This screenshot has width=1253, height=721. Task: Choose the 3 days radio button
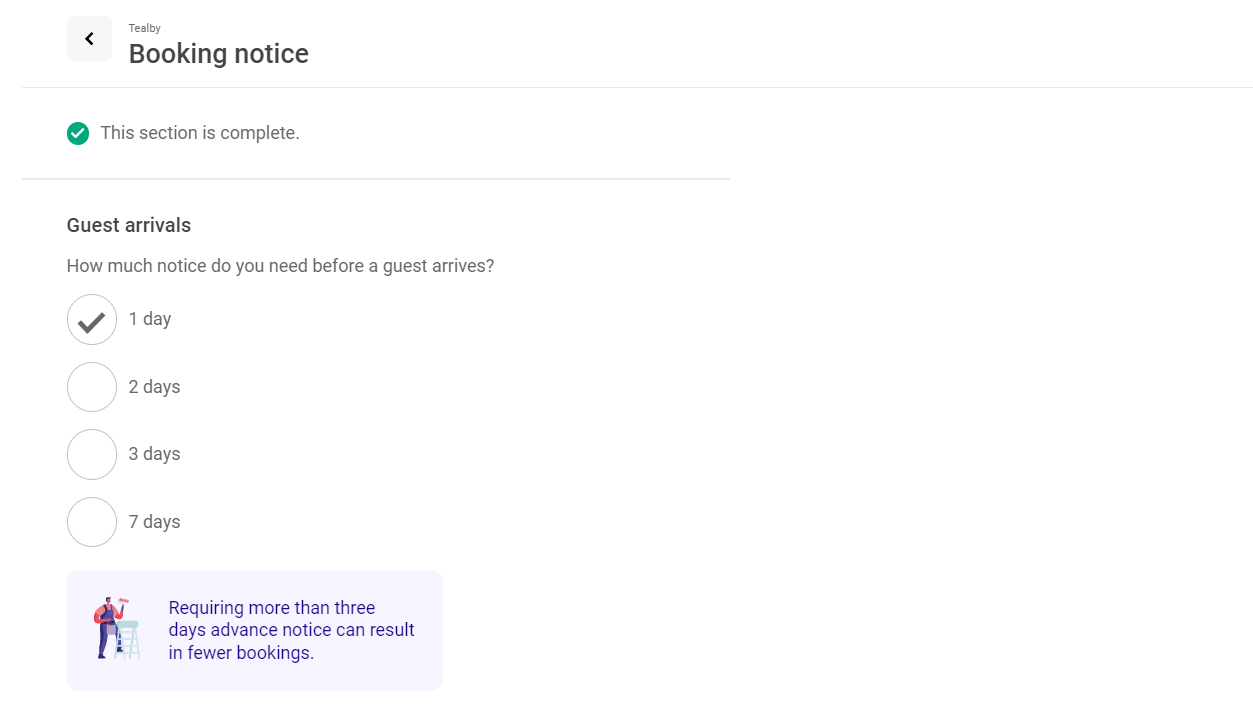pyautogui.click(x=92, y=454)
